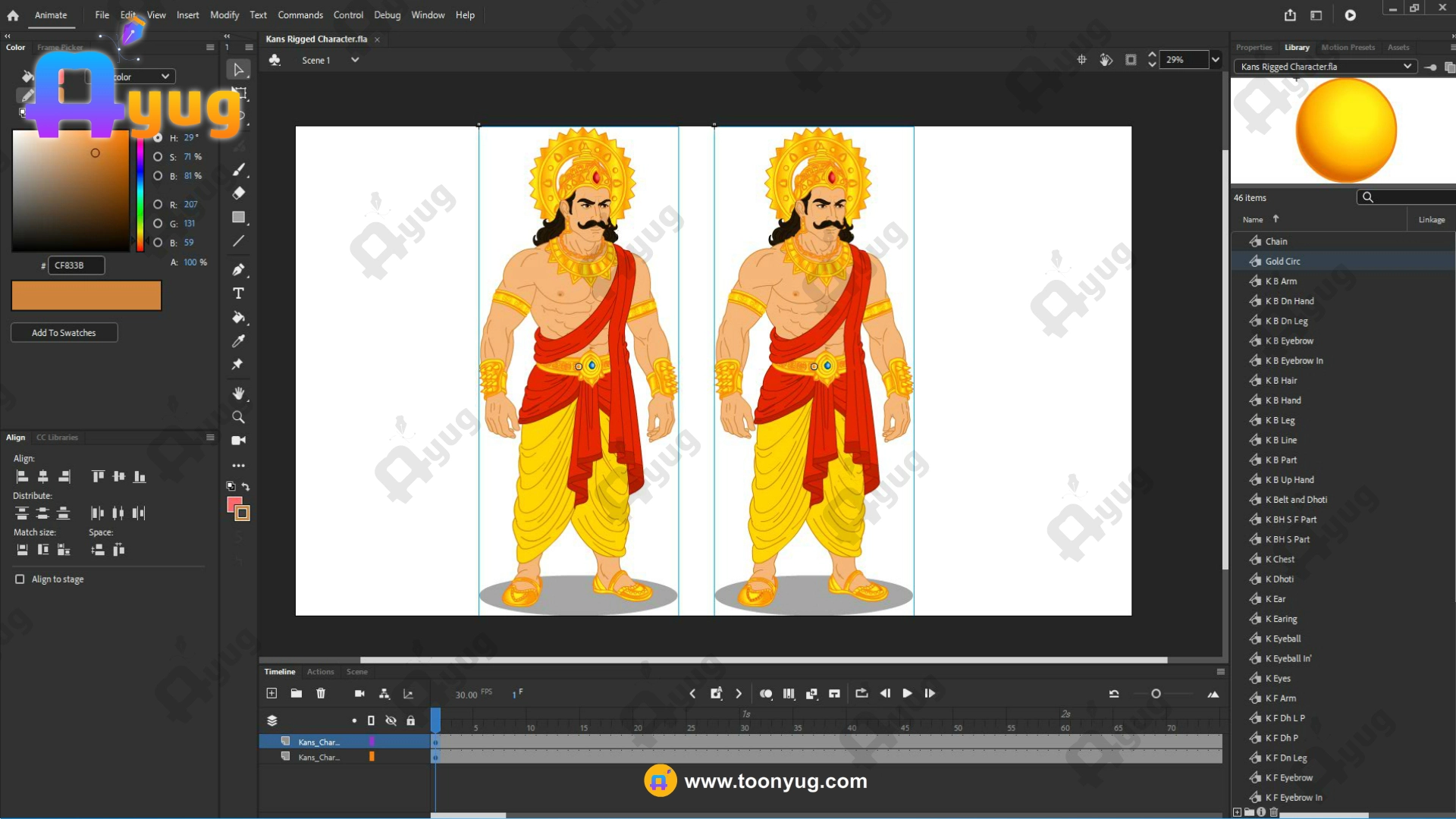Select the Red channel radio button
1456x819 pixels.
coord(158,205)
